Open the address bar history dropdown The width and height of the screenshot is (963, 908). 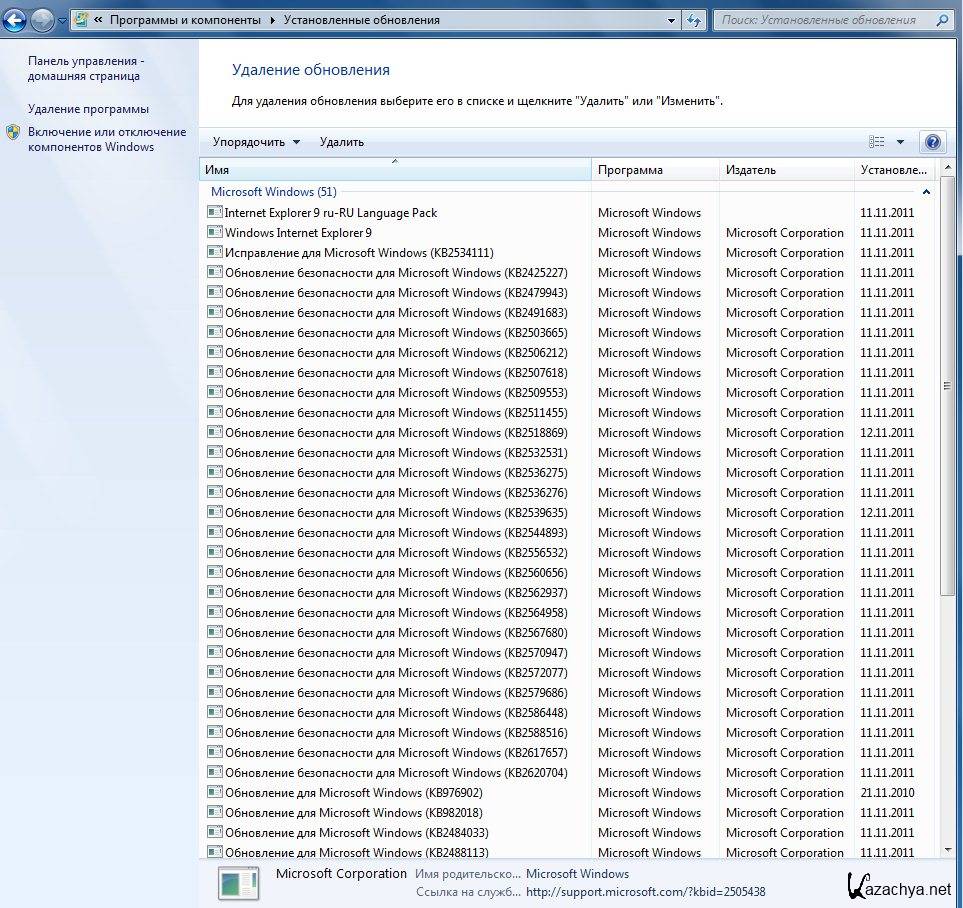point(671,20)
